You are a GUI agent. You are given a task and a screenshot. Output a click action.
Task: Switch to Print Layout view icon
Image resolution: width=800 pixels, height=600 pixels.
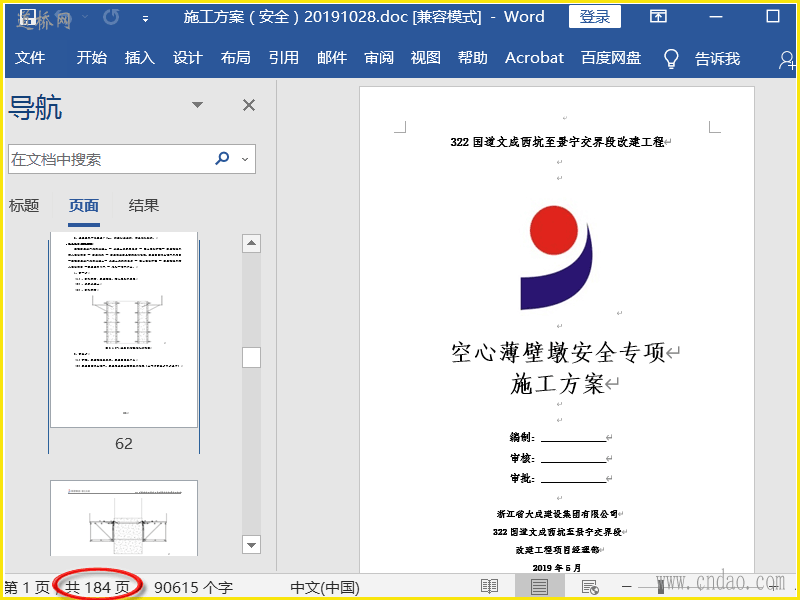[539, 587]
